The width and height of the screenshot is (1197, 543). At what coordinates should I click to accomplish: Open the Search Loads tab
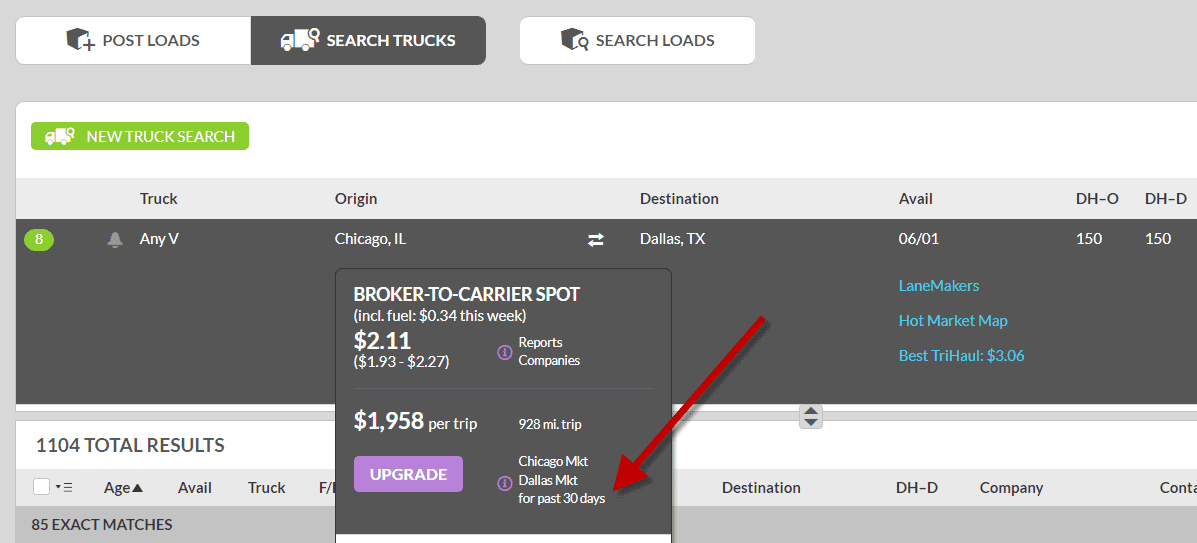pos(637,40)
